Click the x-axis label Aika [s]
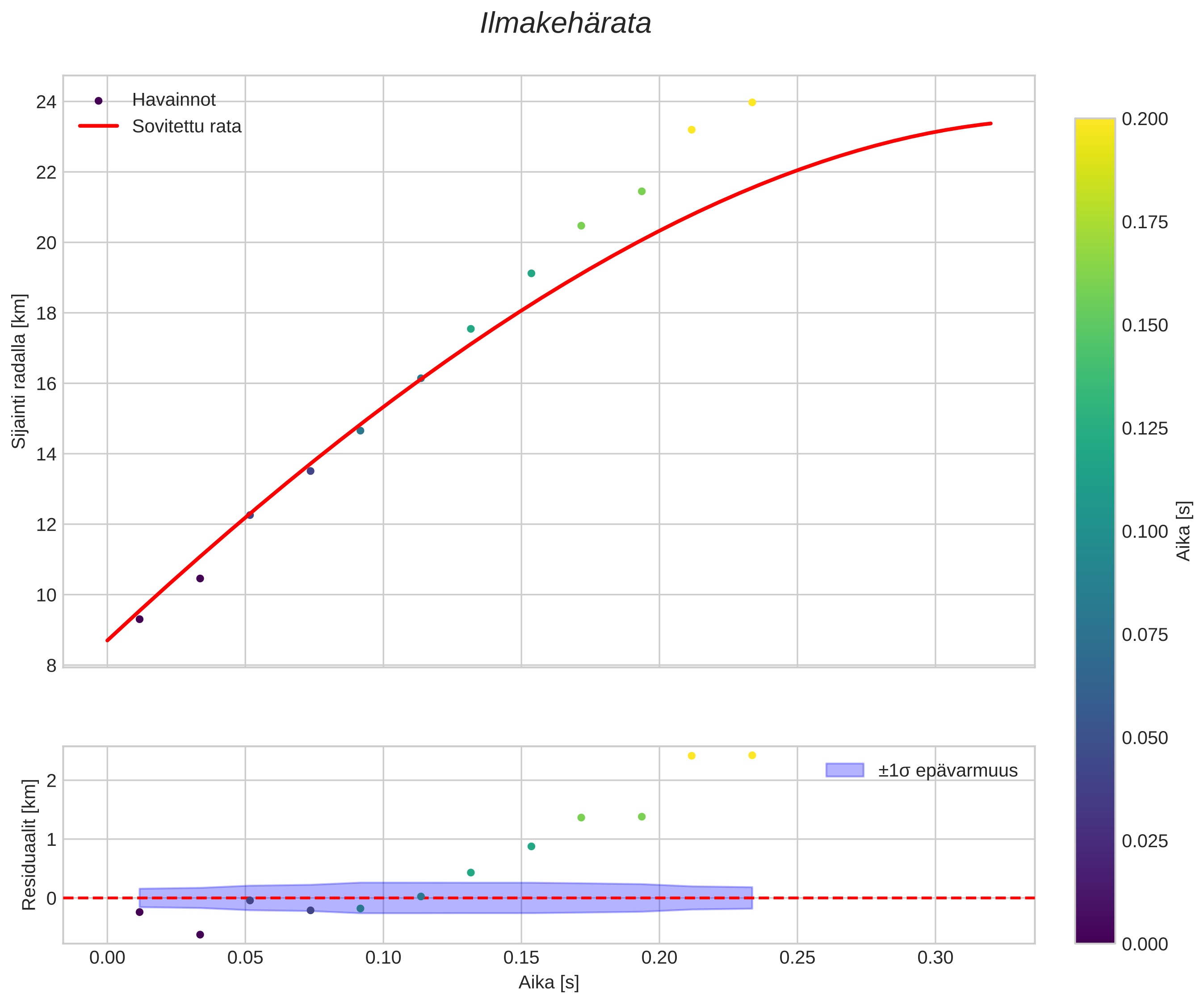This screenshot has width=1204, height=1003. click(x=548, y=982)
